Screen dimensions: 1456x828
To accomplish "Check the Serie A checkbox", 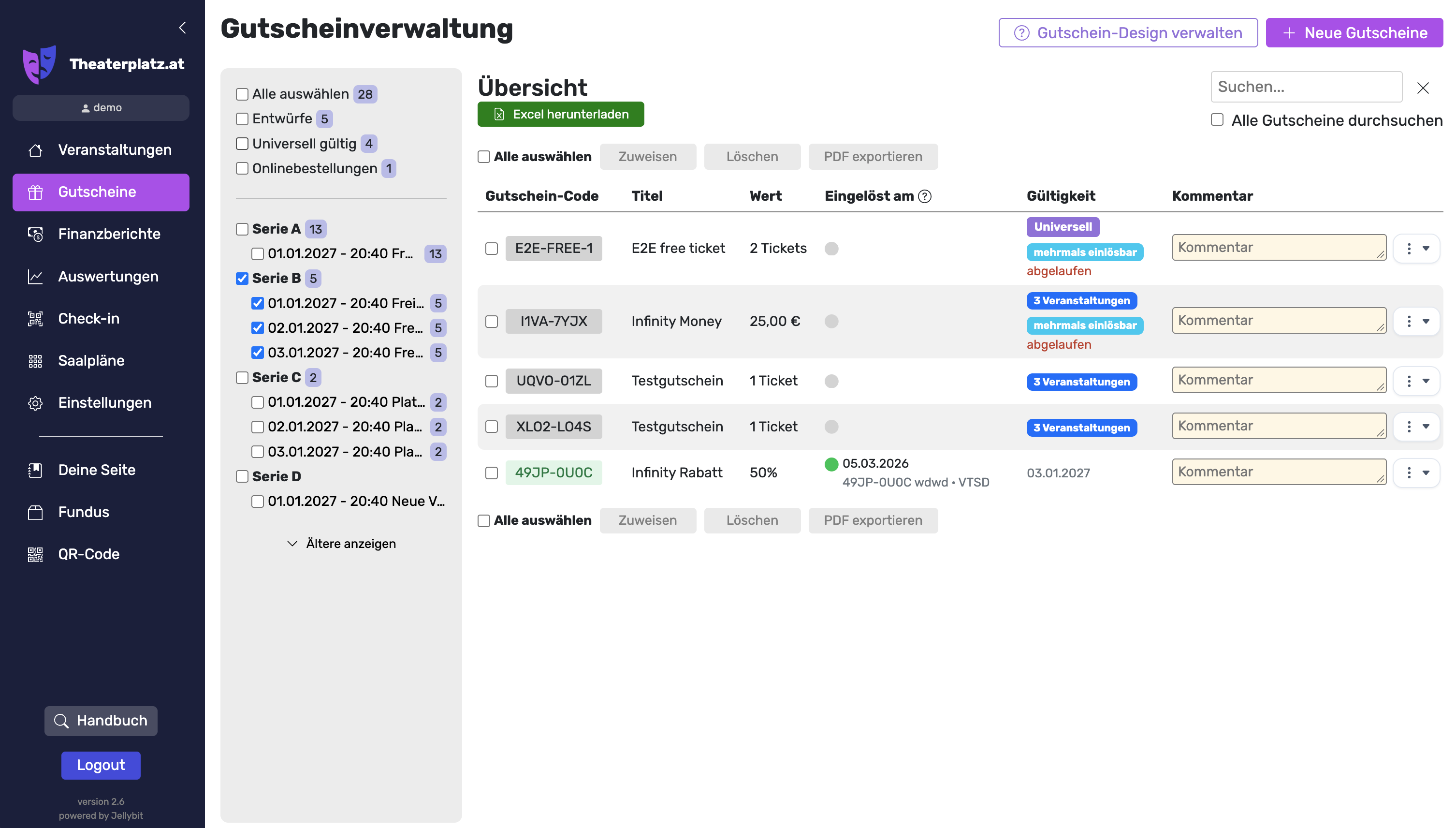I will [242, 229].
